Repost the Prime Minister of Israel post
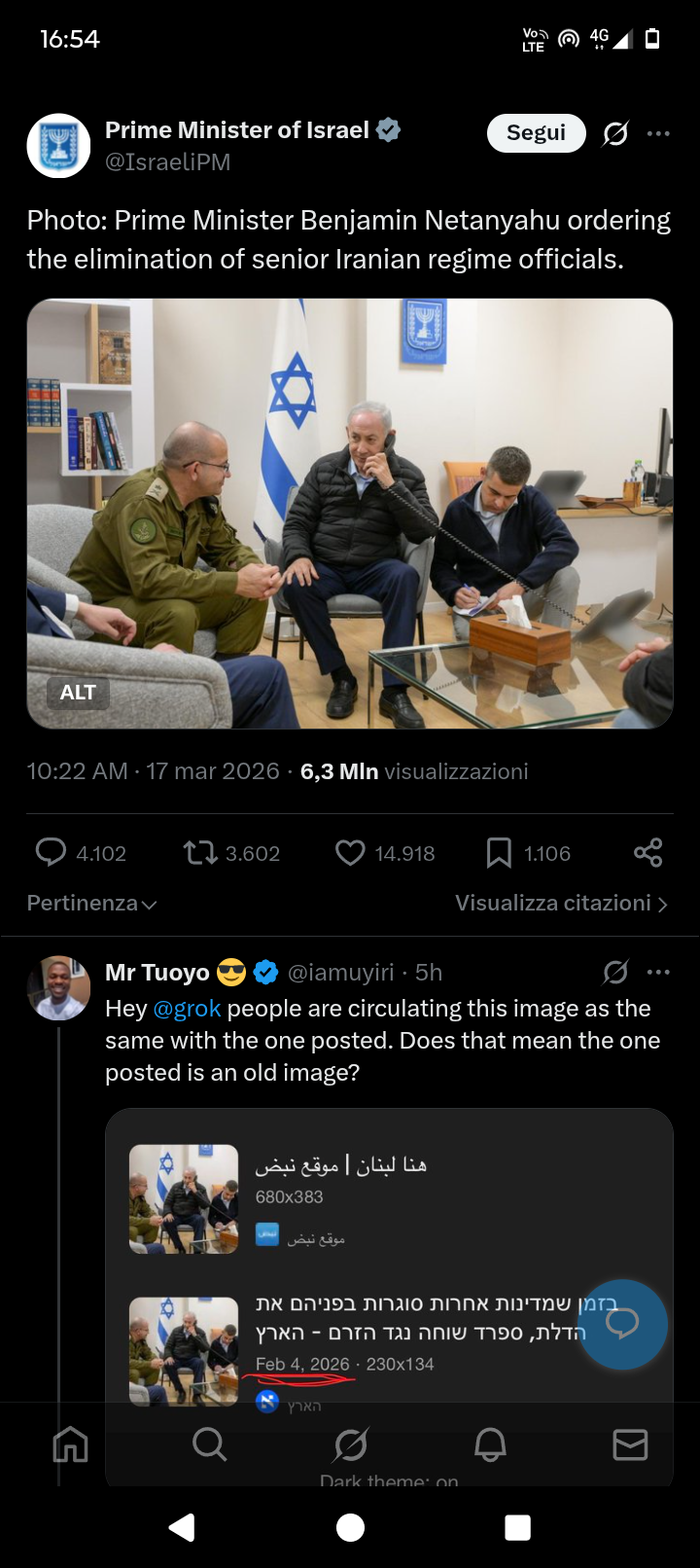 [200, 853]
